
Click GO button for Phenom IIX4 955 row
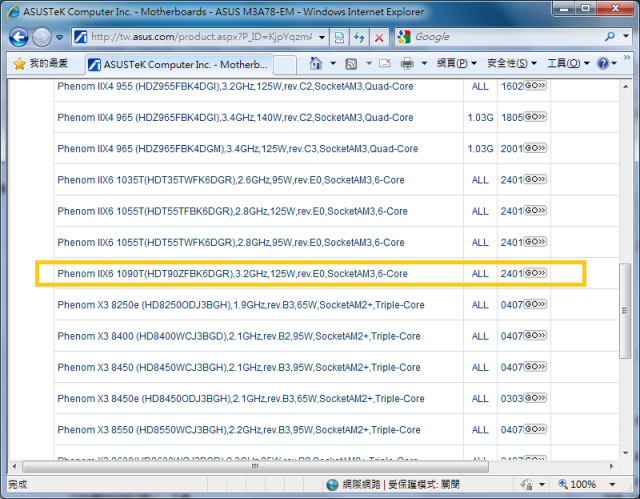[x=535, y=86]
